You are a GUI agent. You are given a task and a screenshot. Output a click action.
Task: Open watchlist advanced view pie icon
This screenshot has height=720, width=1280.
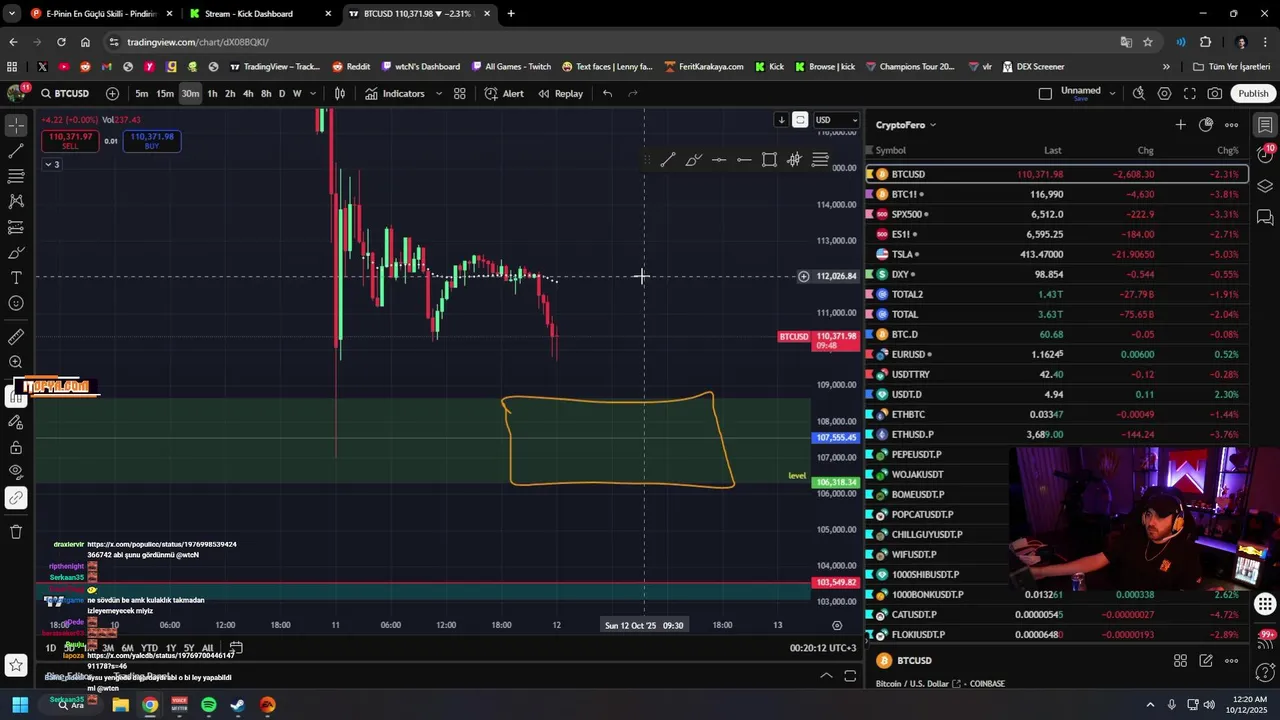tap(1206, 125)
